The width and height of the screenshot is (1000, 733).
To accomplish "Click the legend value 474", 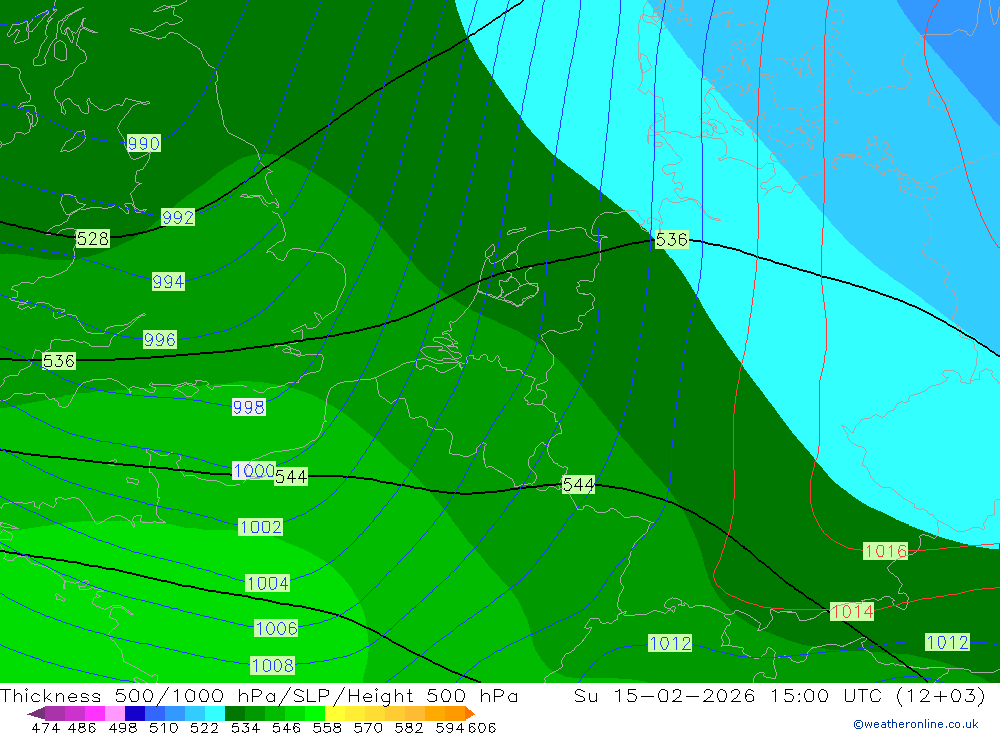I will [x=45, y=727].
